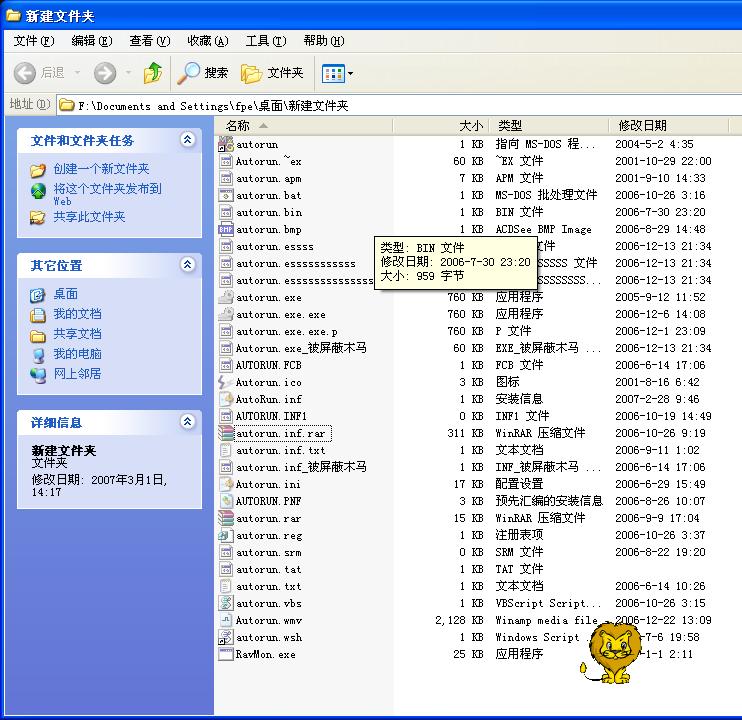Select the Autorun.ini config file icon
The width and height of the screenshot is (742, 720).
coord(226,484)
